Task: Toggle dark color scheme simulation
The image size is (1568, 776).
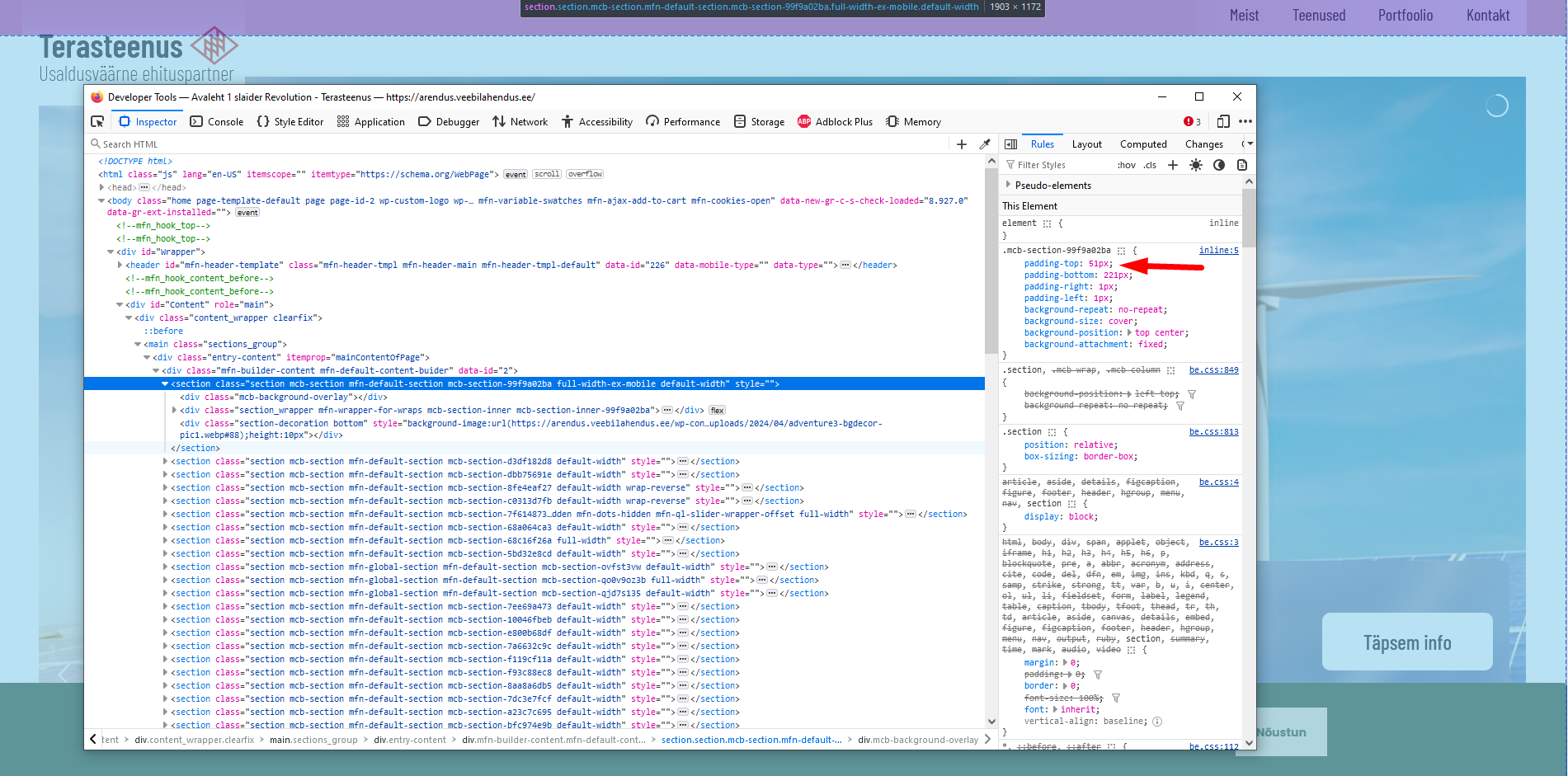Action: pyautogui.click(x=1219, y=165)
